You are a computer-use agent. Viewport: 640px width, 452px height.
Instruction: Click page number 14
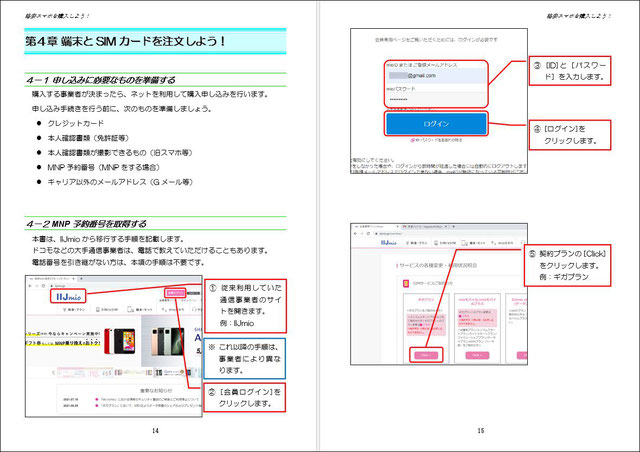click(155, 430)
